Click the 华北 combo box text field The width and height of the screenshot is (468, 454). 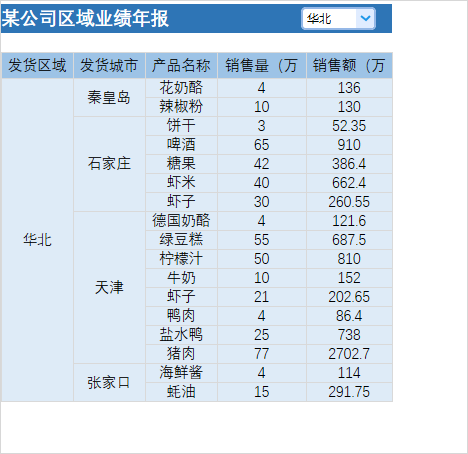(x=330, y=18)
